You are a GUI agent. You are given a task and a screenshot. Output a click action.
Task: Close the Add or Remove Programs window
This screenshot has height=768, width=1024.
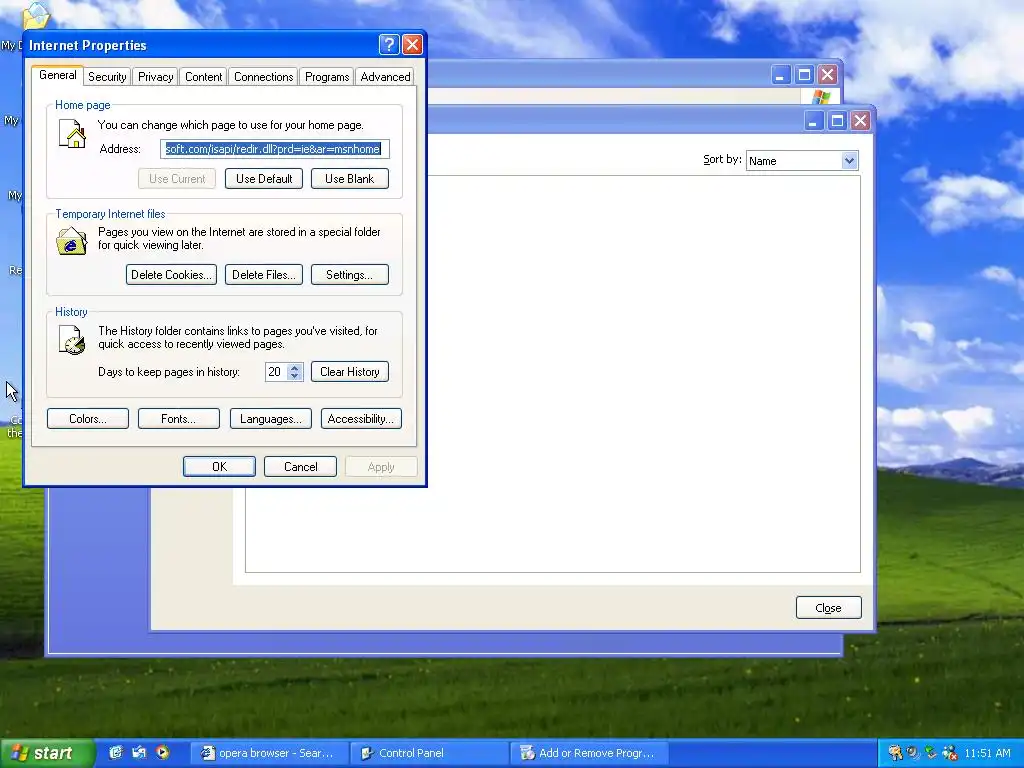point(861,121)
